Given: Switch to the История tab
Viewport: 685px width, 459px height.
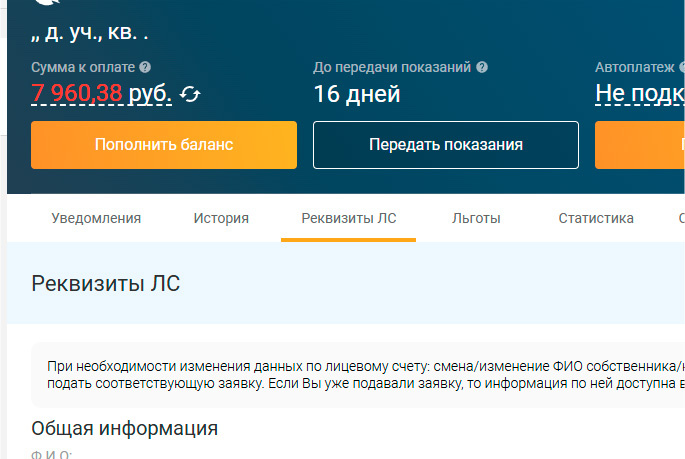Looking at the screenshot, I should 221,218.
